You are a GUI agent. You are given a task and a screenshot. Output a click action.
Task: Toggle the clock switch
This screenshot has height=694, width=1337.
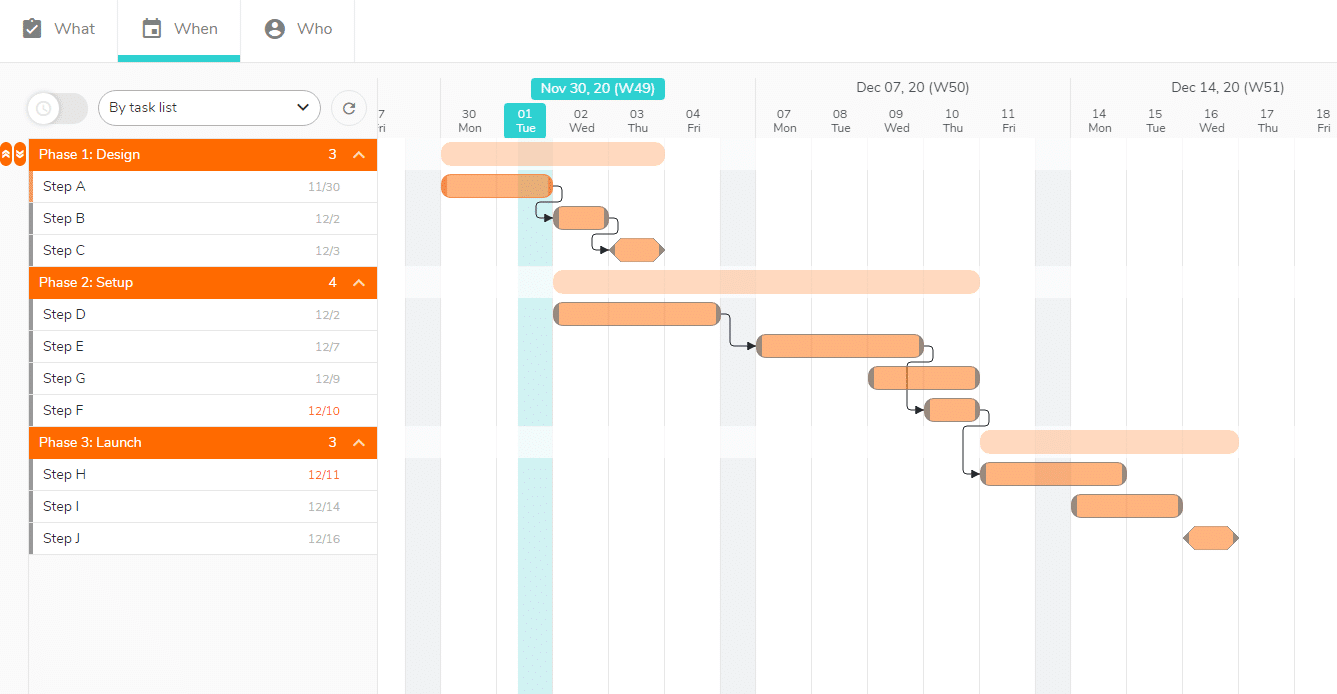tap(57, 108)
